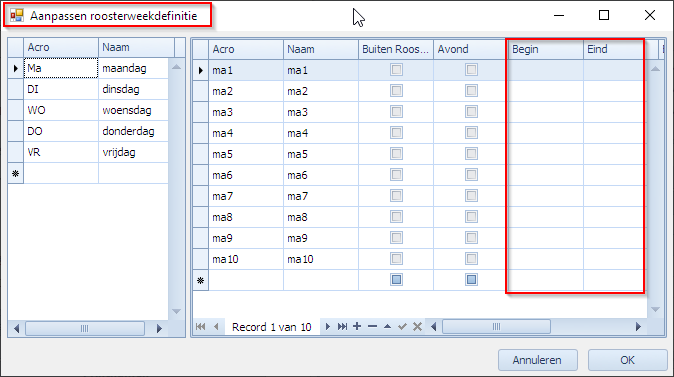Click the day list horizontal scrollbar thumb
Screen dimensions: 674x377
coord(85,329)
